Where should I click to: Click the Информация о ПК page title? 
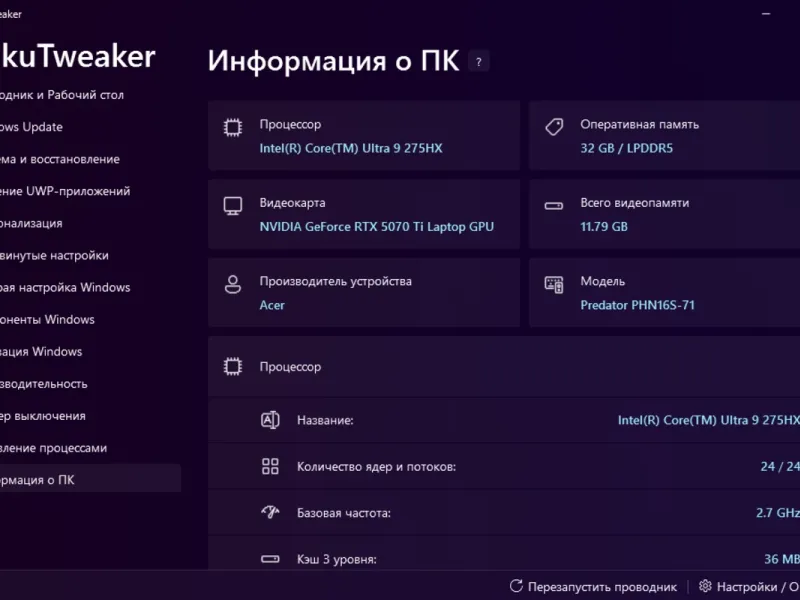[x=334, y=61]
